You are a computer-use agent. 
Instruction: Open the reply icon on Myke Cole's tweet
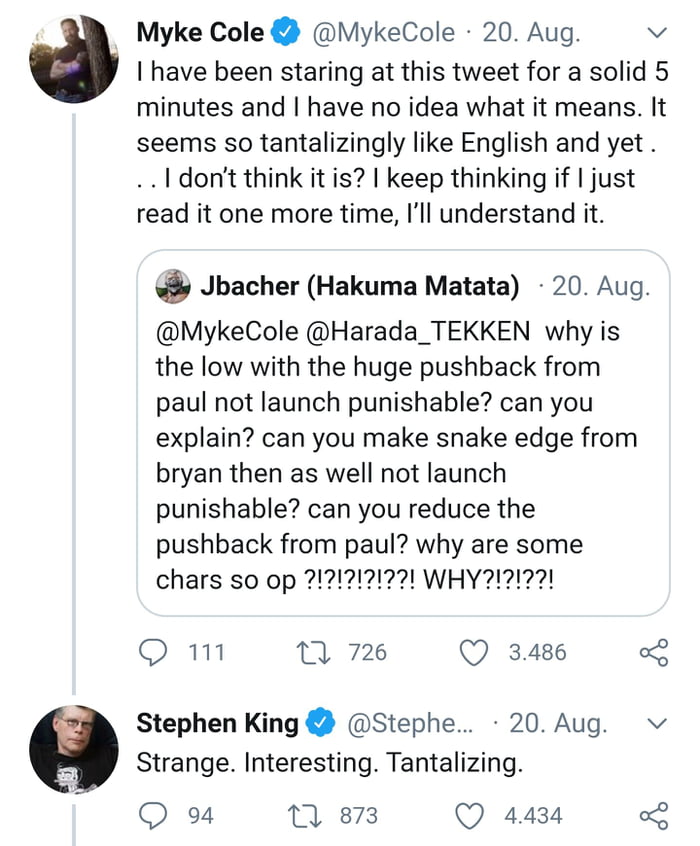153,652
